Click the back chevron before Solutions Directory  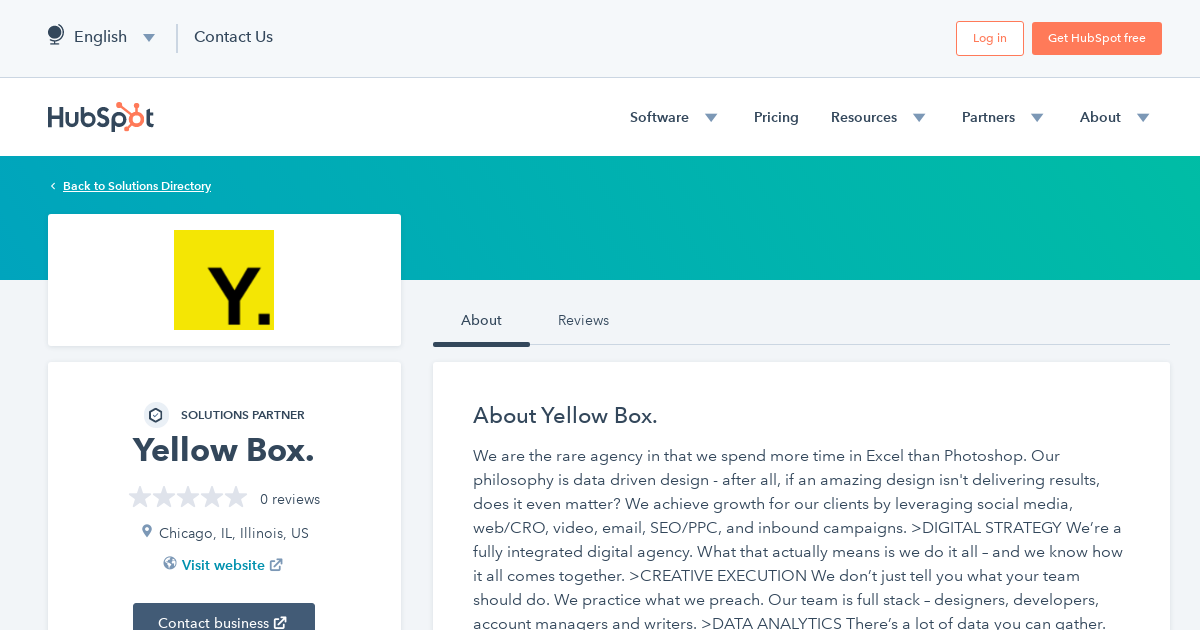coord(52,185)
